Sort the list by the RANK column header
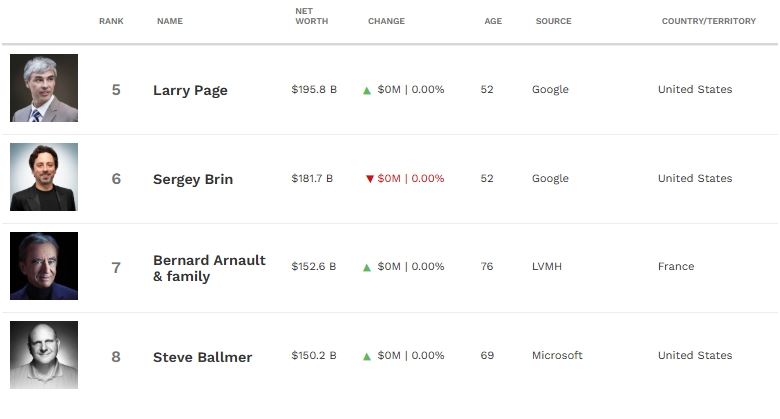This screenshot has height=419, width=780. pos(111,21)
